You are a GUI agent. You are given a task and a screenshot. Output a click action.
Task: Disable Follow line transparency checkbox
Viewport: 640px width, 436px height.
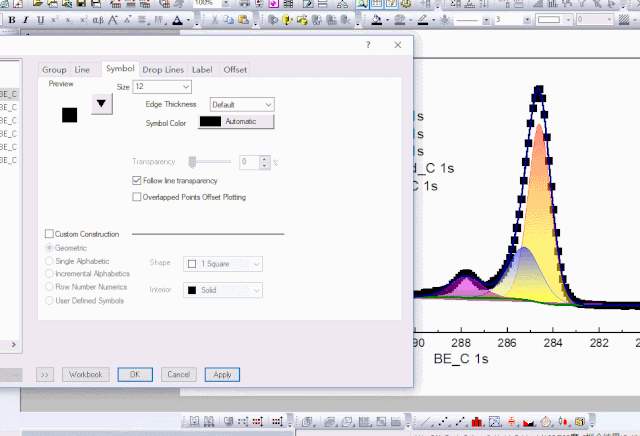coord(137,181)
